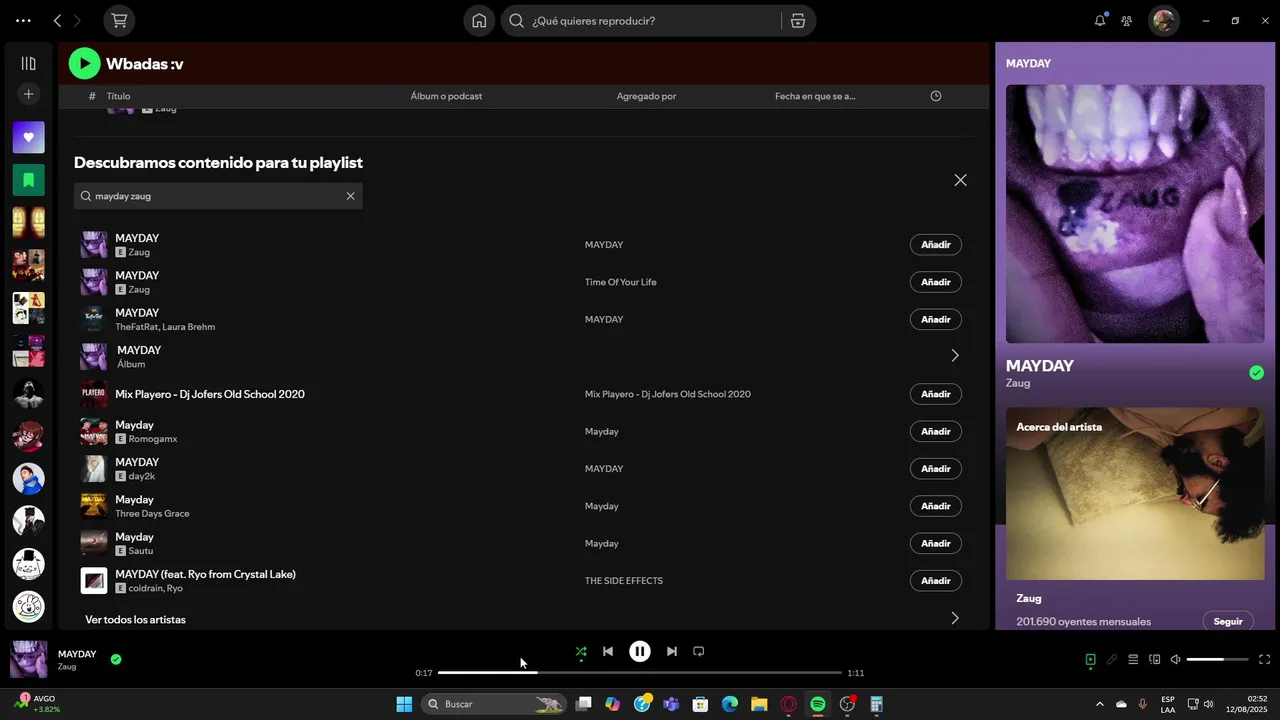Expand the MAYDAY album row chevron
Image resolution: width=1280 pixels, height=720 pixels.
[954, 355]
